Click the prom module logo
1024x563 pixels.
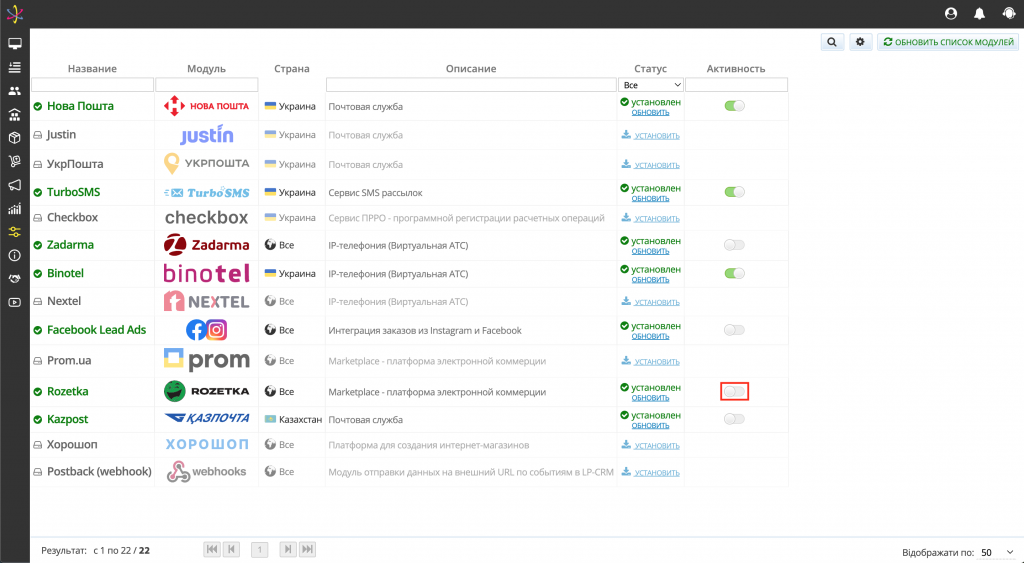[x=206, y=360]
